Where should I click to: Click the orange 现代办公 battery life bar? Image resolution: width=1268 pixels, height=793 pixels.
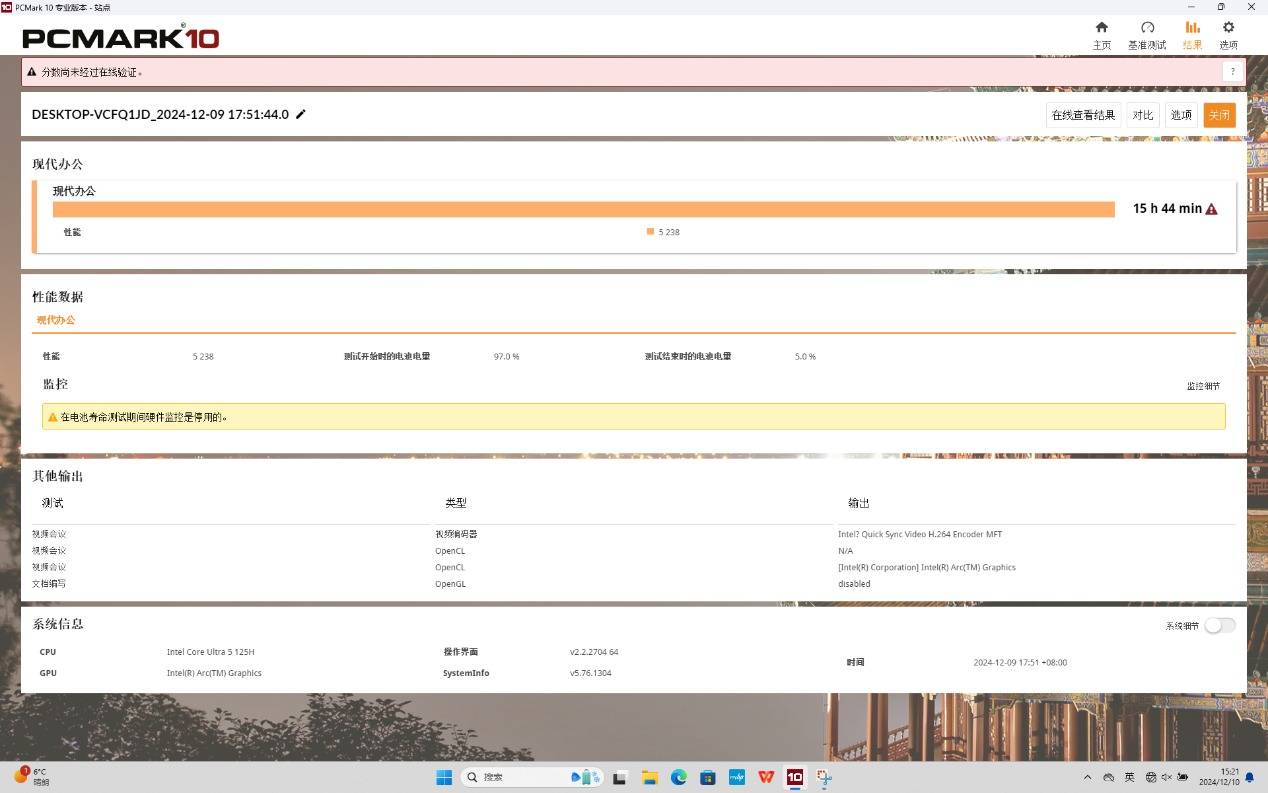coord(583,209)
